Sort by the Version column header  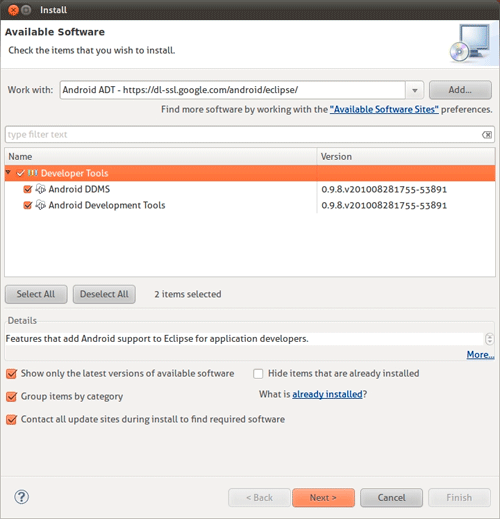[x=406, y=156]
